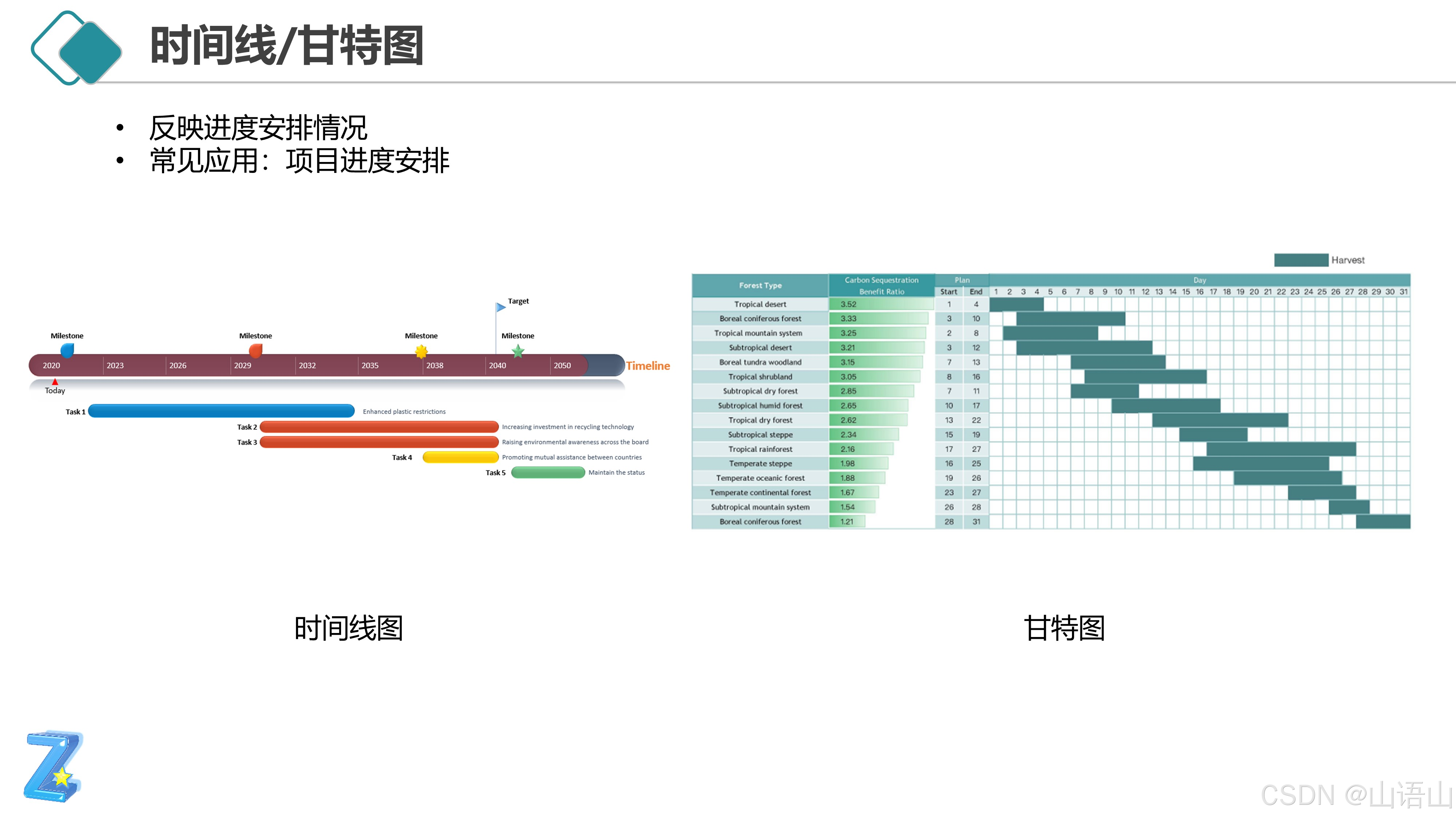The image size is (1456, 819).
Task: Click the 2029 year on timeline
Action: (x=242, y=365)
